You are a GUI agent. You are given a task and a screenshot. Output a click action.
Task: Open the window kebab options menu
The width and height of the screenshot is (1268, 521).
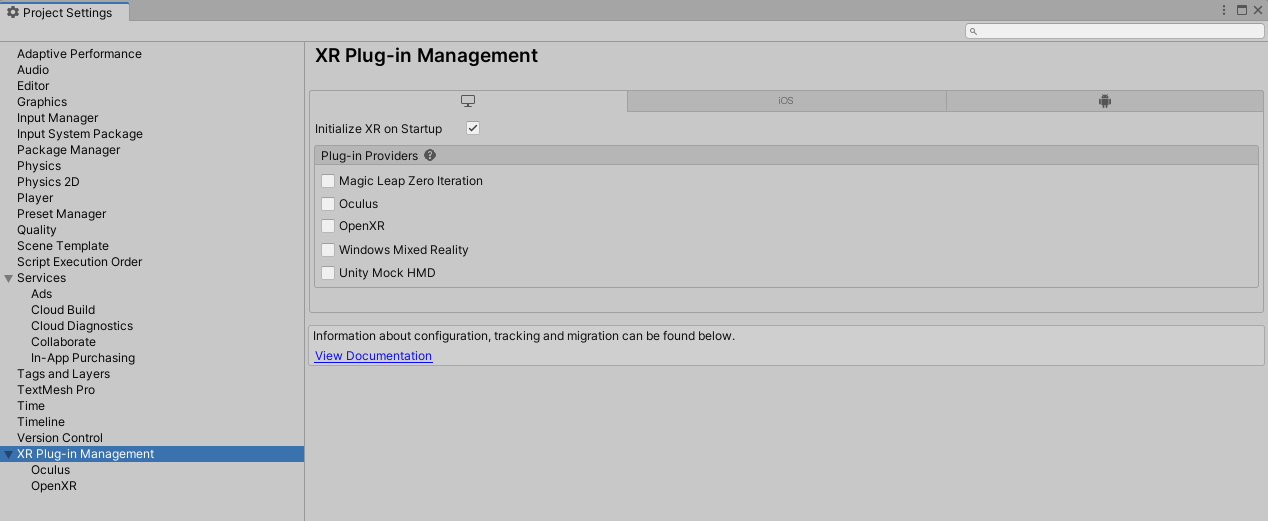(1224, 11)
